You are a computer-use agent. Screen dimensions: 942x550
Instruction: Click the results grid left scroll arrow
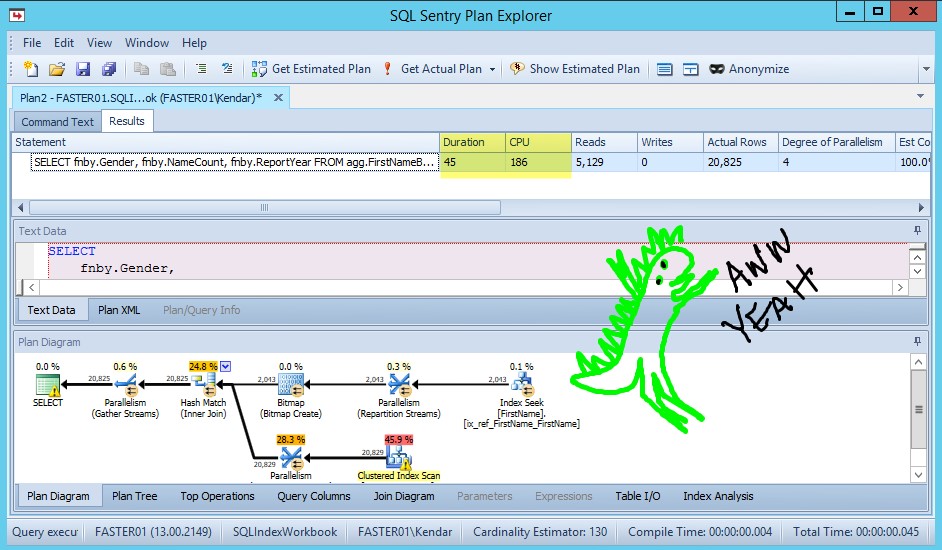pyautogui.click(x=20, y=208)
